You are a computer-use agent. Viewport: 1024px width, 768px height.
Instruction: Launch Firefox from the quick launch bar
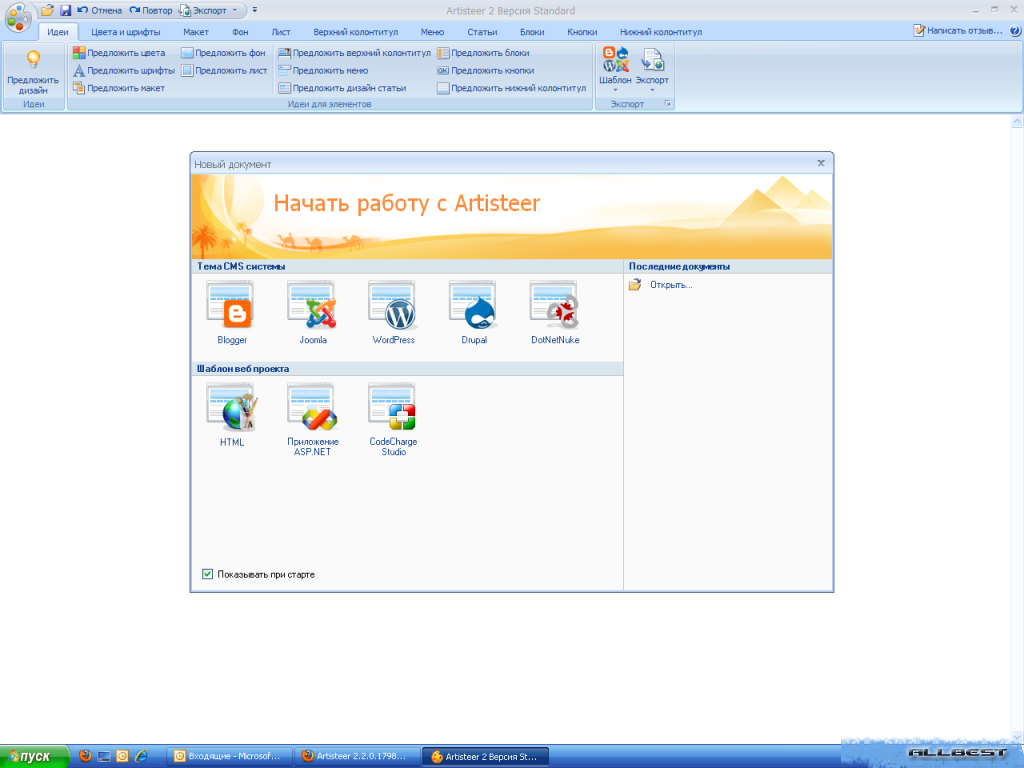(x=85, y=756)
